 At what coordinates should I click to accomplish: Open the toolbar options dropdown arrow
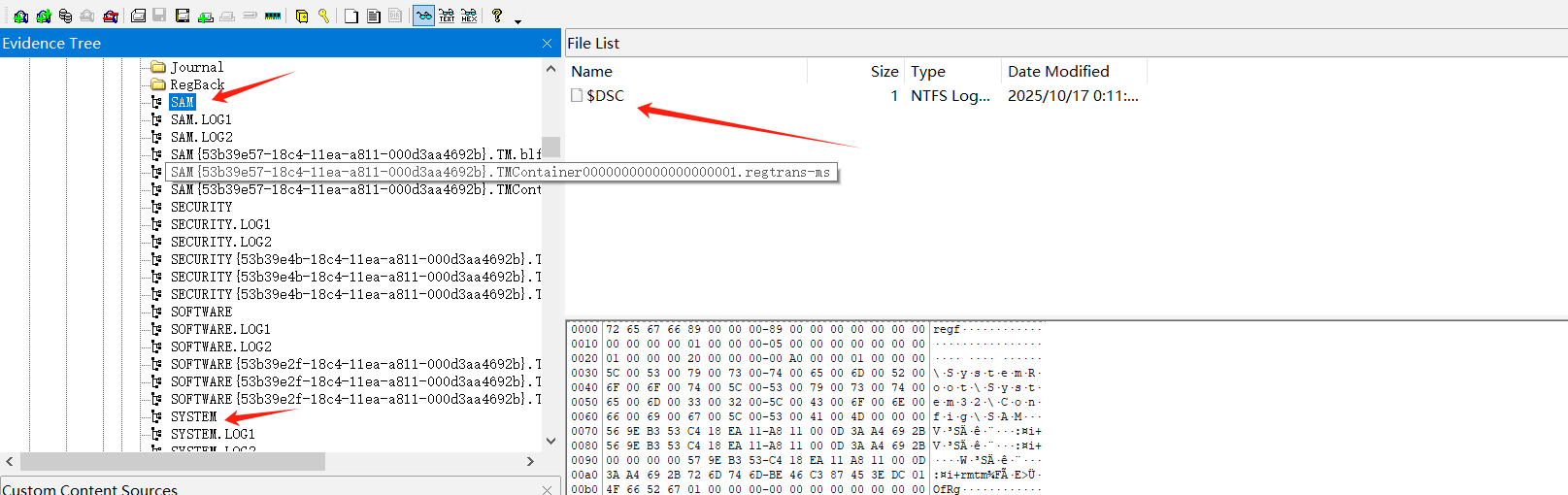tap(517, 20)
